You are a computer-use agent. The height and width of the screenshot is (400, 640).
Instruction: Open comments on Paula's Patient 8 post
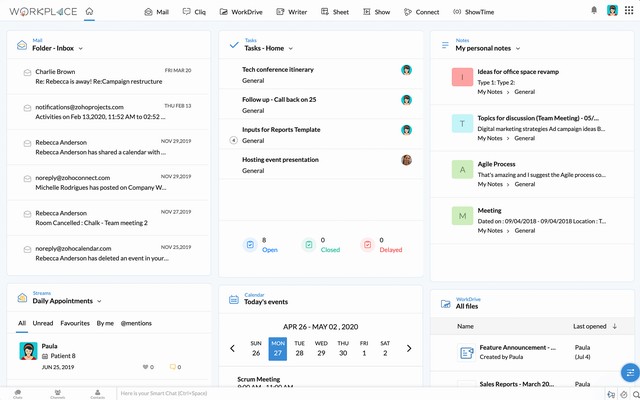coord(172,367)
